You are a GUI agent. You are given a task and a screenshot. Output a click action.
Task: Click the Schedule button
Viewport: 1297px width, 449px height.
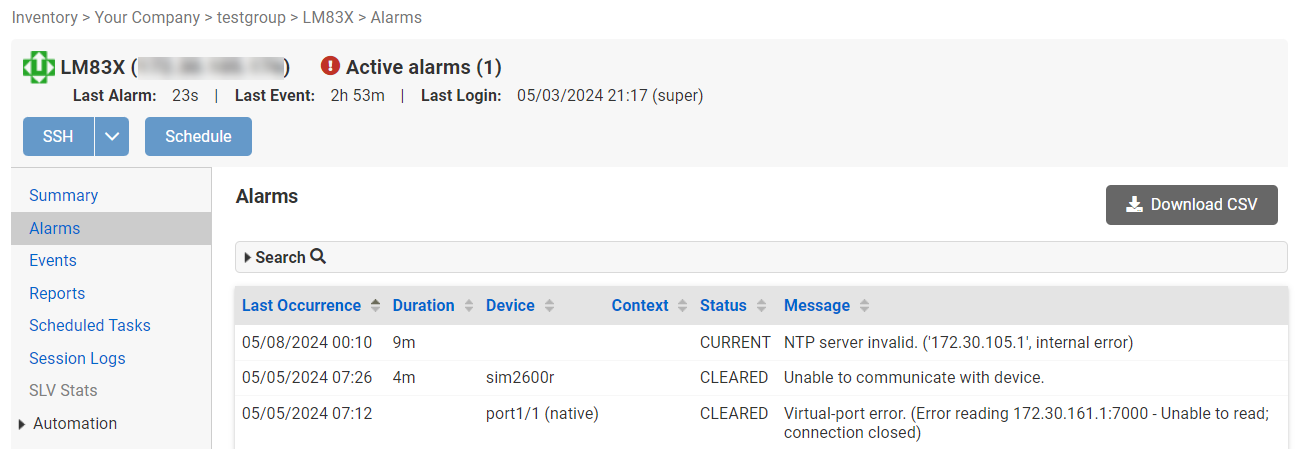198,137
